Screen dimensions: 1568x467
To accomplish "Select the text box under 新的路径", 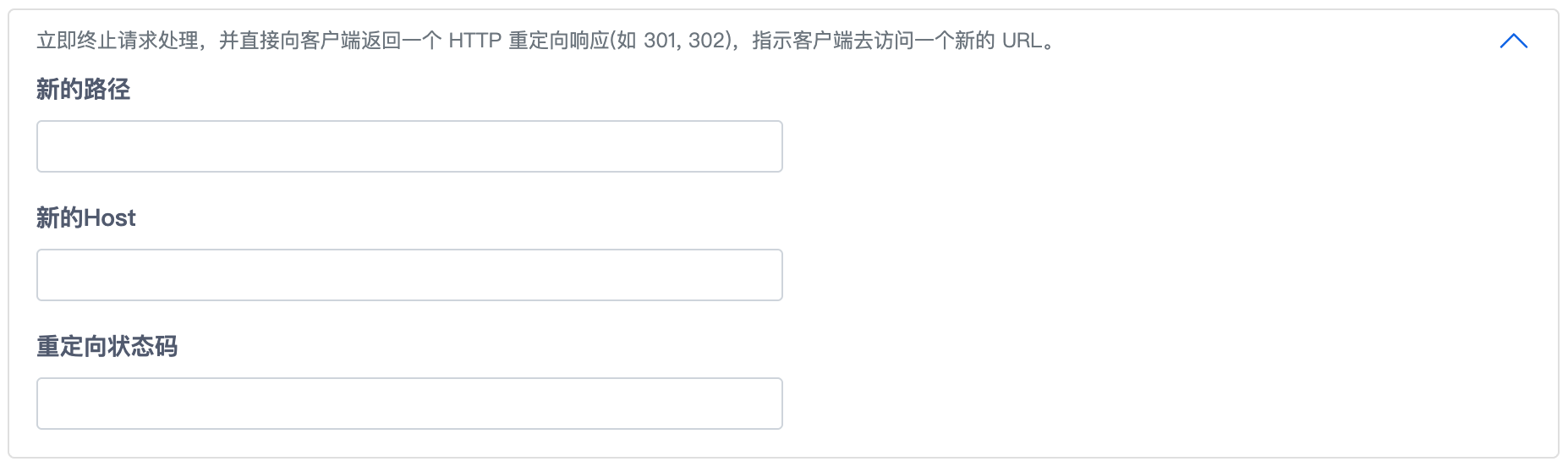I will pos(409,146).
